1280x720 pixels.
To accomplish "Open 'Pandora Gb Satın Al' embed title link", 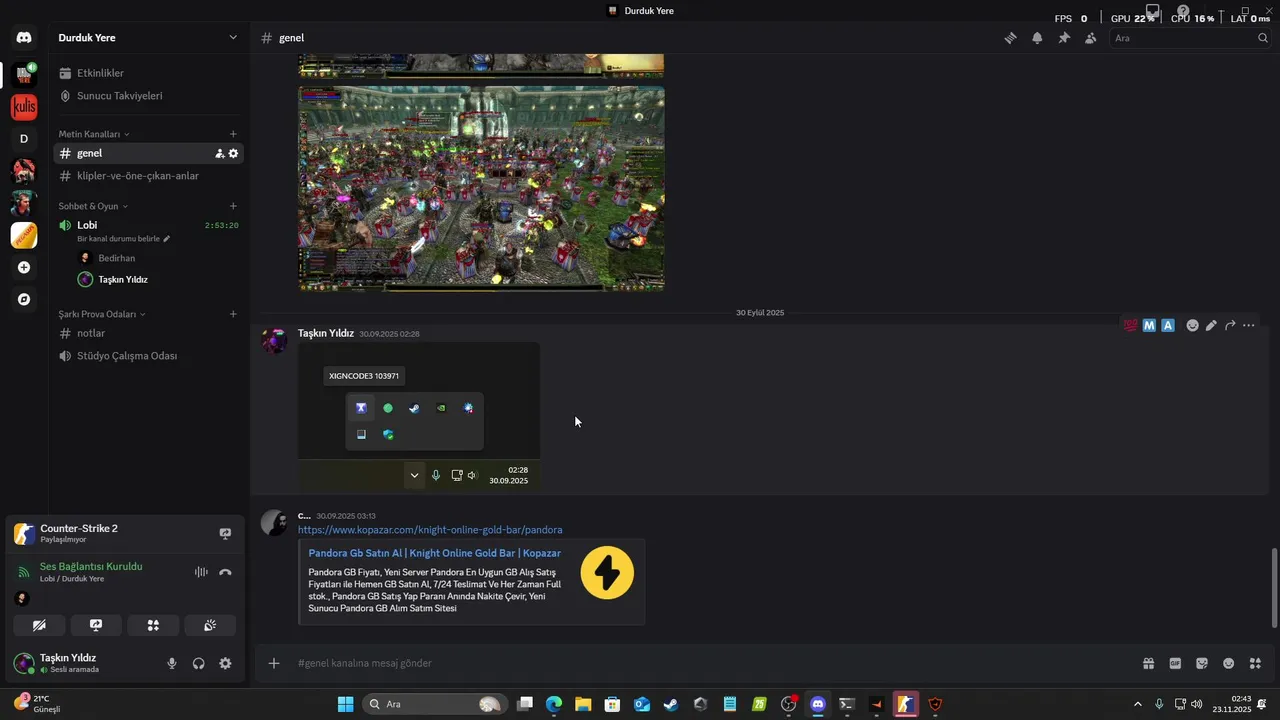I will pyautogui.click(x=434, y=553).
